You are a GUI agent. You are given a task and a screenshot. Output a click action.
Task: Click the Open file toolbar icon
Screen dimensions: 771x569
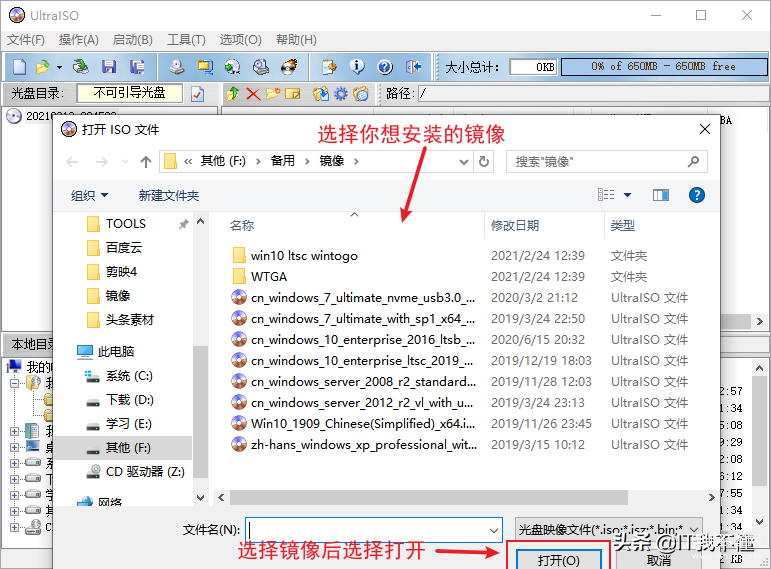[x=42, y=66]
